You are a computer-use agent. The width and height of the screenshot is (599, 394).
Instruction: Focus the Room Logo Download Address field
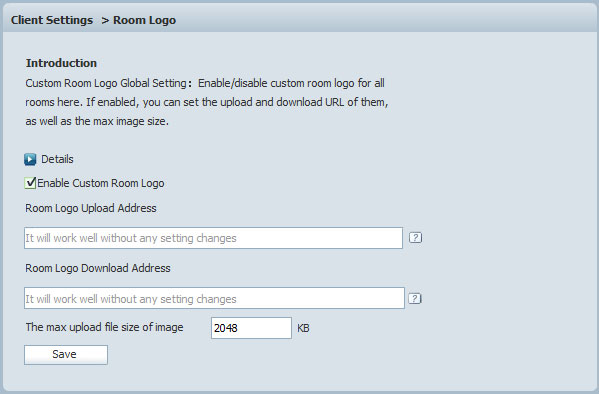(x=214, y=298)
